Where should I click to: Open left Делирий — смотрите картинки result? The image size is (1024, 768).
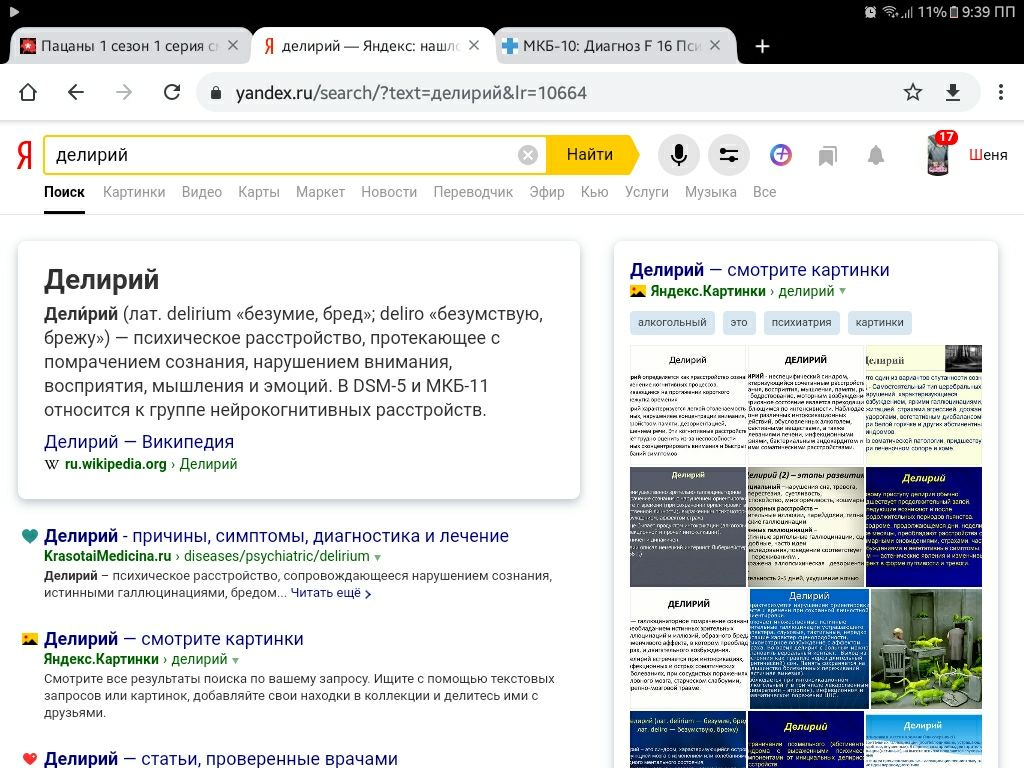174,639
